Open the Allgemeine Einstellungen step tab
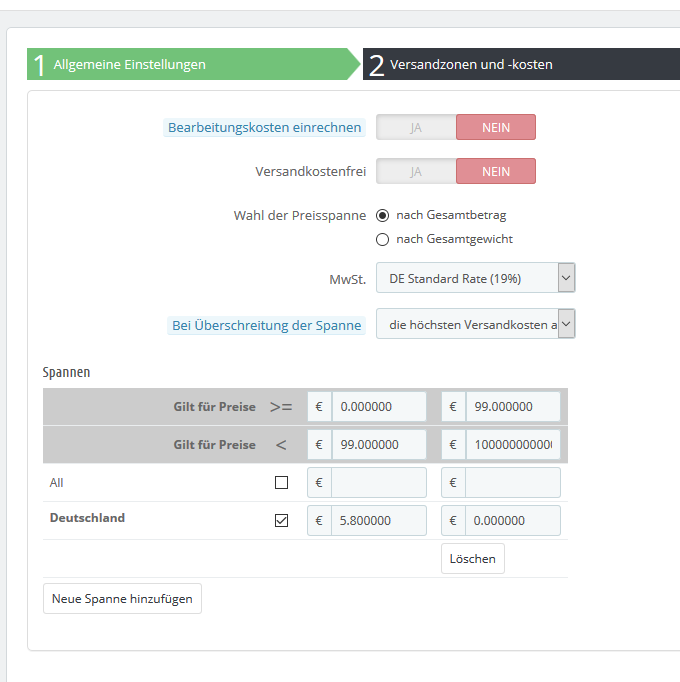 (190, 64)
